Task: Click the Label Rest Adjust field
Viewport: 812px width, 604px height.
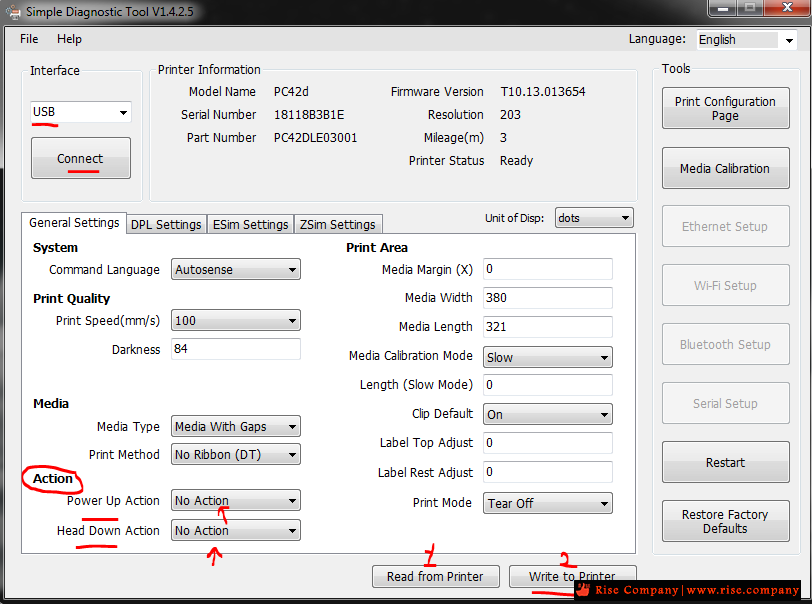Action: click(x=548, y=472)
